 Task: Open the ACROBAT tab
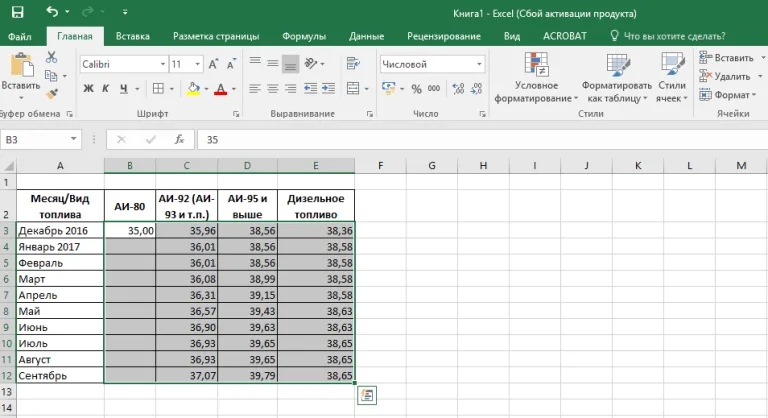coord(565,36)
